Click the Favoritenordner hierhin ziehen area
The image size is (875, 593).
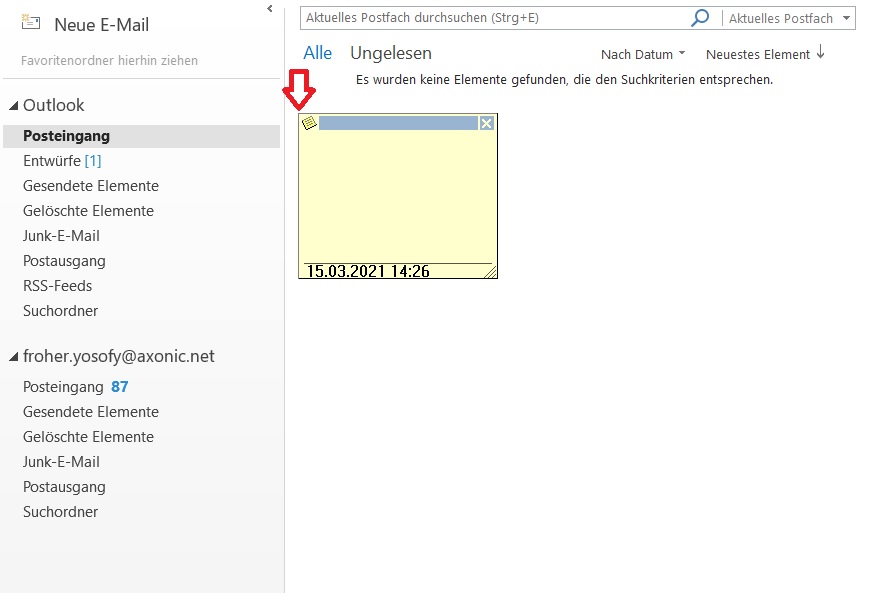click(x=109, y=60)
